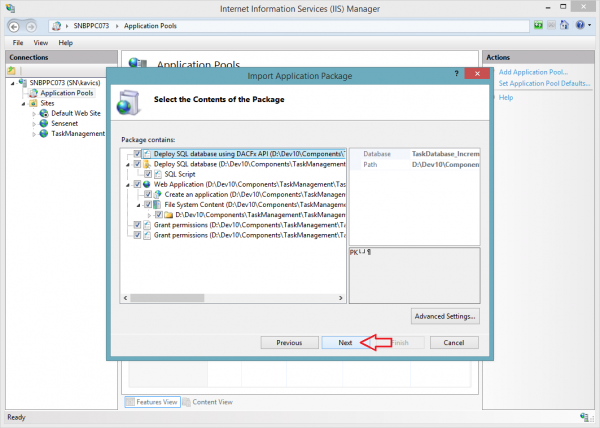Viewport: 600px width, 428px height.
Task: Click the package tree scroll right arrow
Action: coord(341,298)
